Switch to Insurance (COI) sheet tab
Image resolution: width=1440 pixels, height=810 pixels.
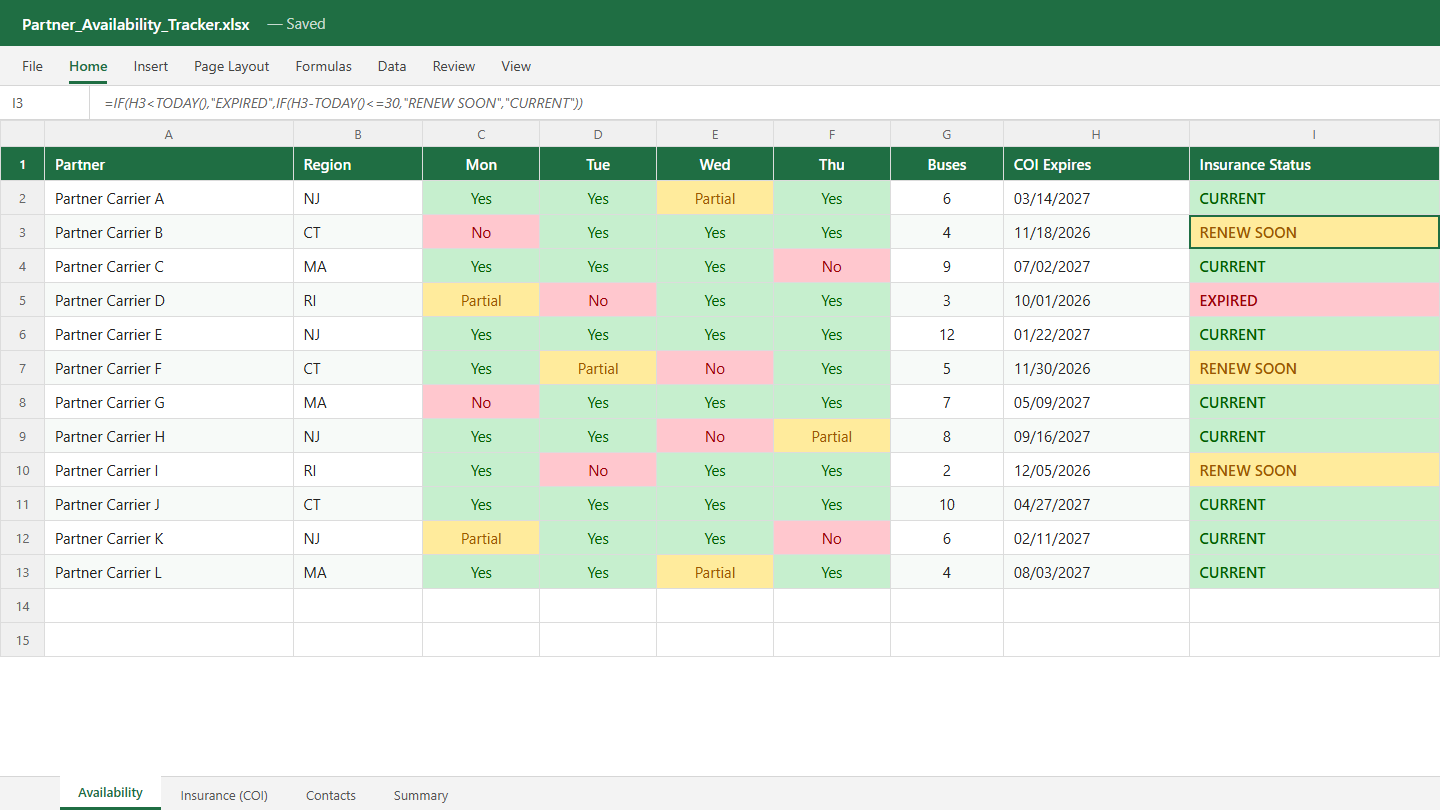click(224, 795)
